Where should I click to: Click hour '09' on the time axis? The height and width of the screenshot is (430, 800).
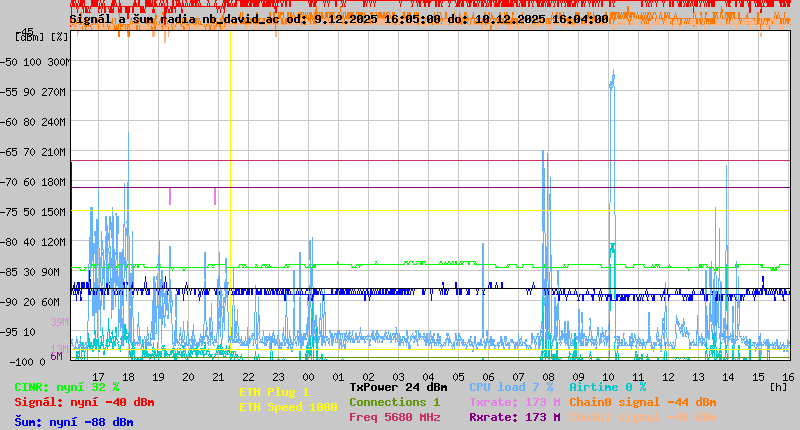579,377
